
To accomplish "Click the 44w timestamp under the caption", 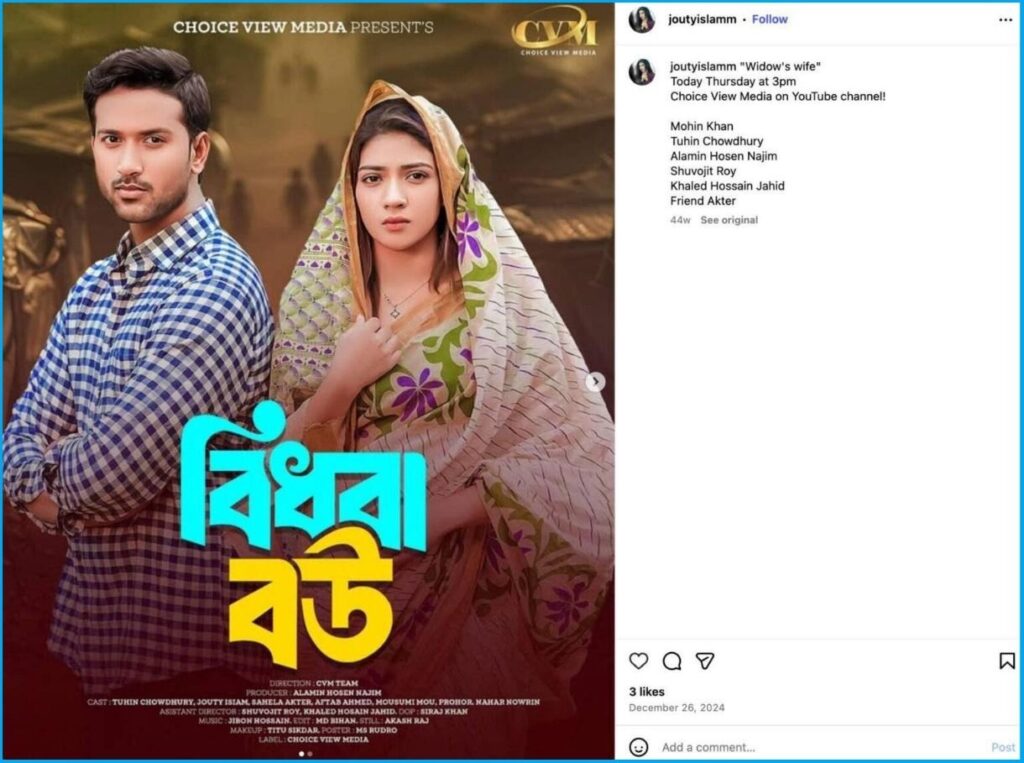I will point(680,220).
